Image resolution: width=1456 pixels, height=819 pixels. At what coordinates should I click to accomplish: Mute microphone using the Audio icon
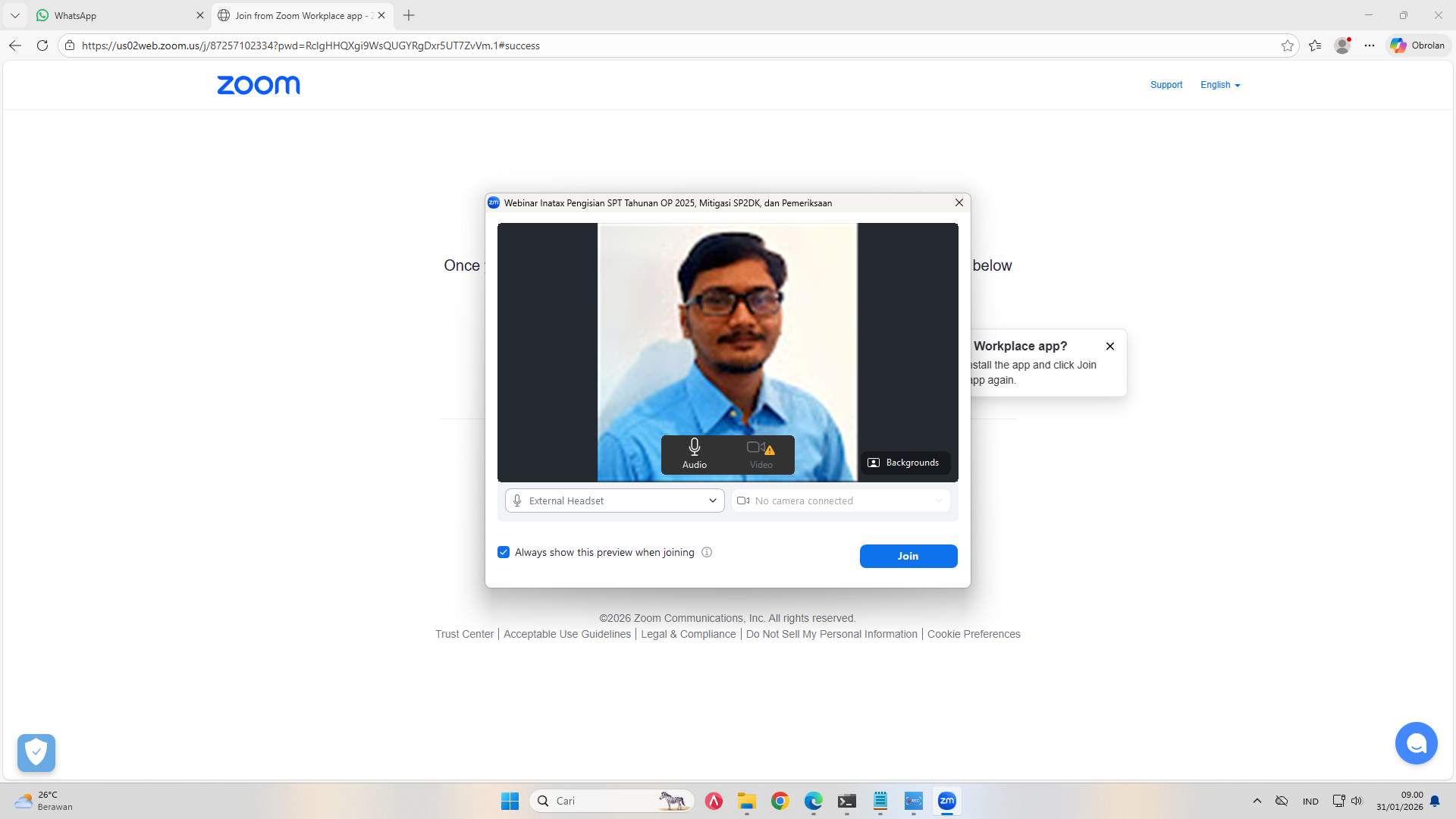(694, 453)
